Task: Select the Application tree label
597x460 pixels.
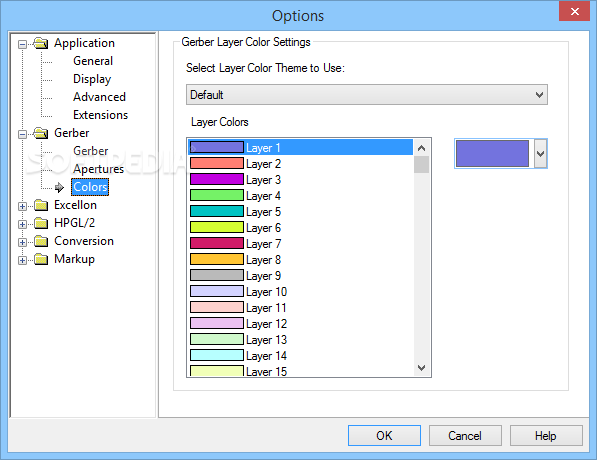Action: [84, 43]
